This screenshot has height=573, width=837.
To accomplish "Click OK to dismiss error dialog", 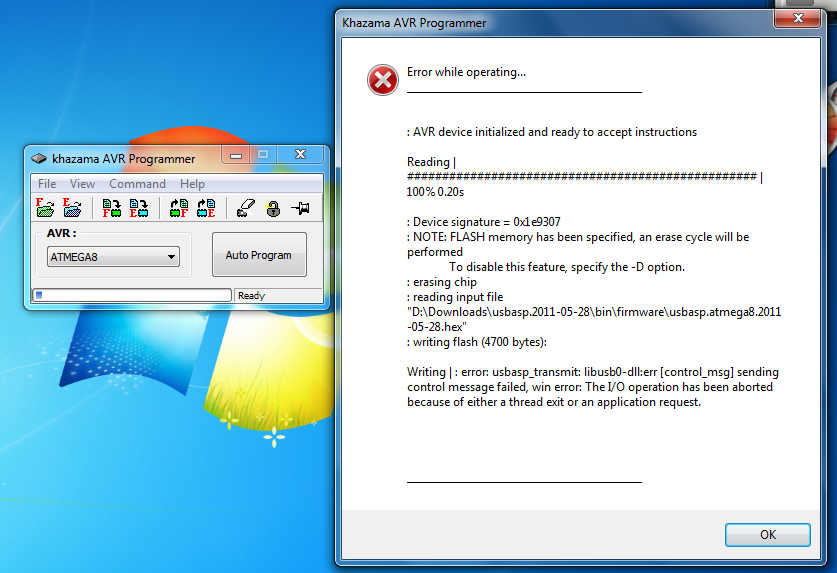I will tap(768, 535).
